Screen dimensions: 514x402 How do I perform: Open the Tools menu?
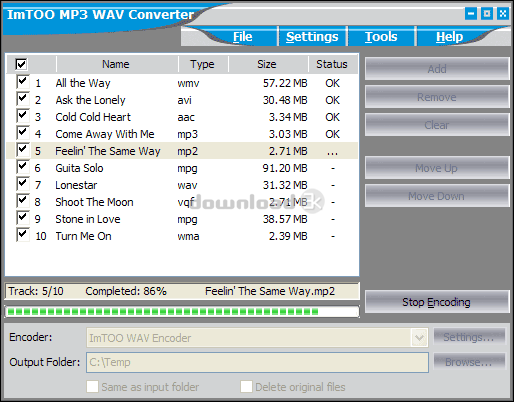point(381,37)
